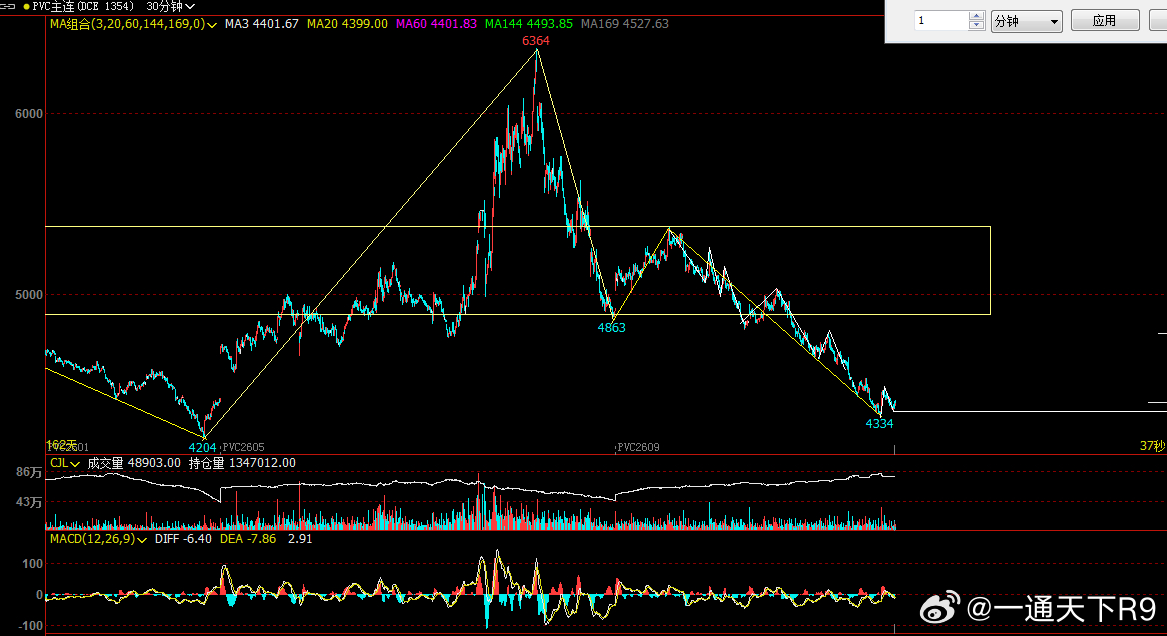Click the 4863 low price label
Screen dimensions: 1167x636
click(612, 327)
